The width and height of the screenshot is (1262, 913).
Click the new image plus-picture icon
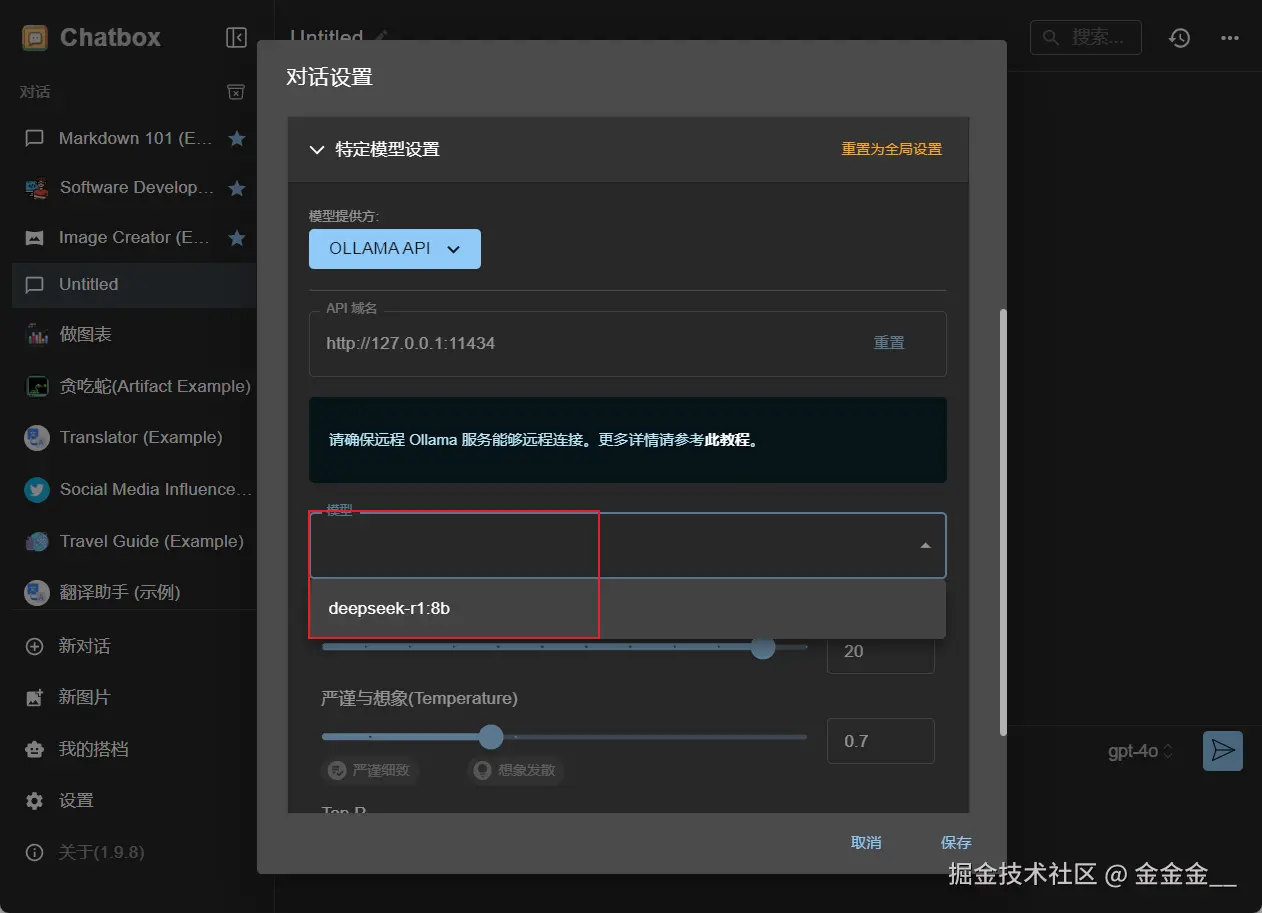point(35,698)
